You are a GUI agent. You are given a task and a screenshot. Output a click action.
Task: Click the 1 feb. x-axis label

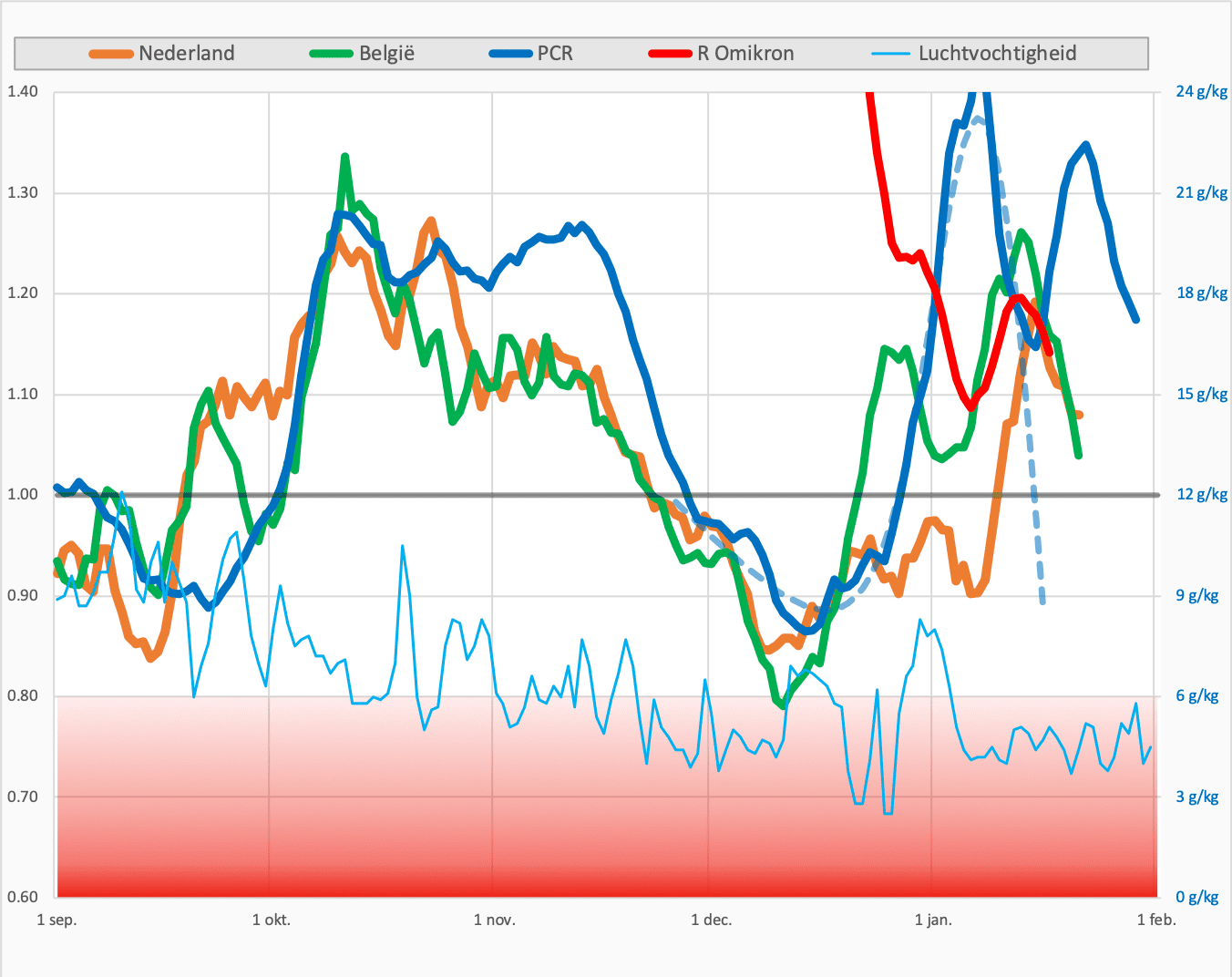point(1156,920)
